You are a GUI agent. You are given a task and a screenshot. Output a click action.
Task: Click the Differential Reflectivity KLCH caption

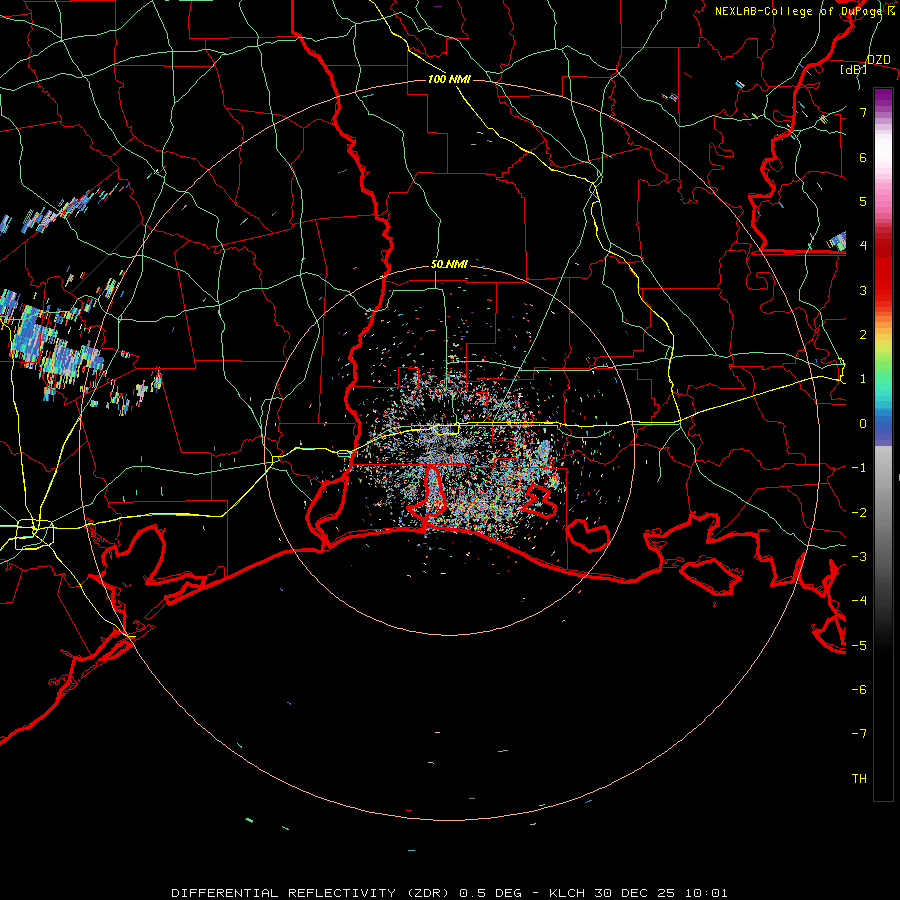coord(449,893)
